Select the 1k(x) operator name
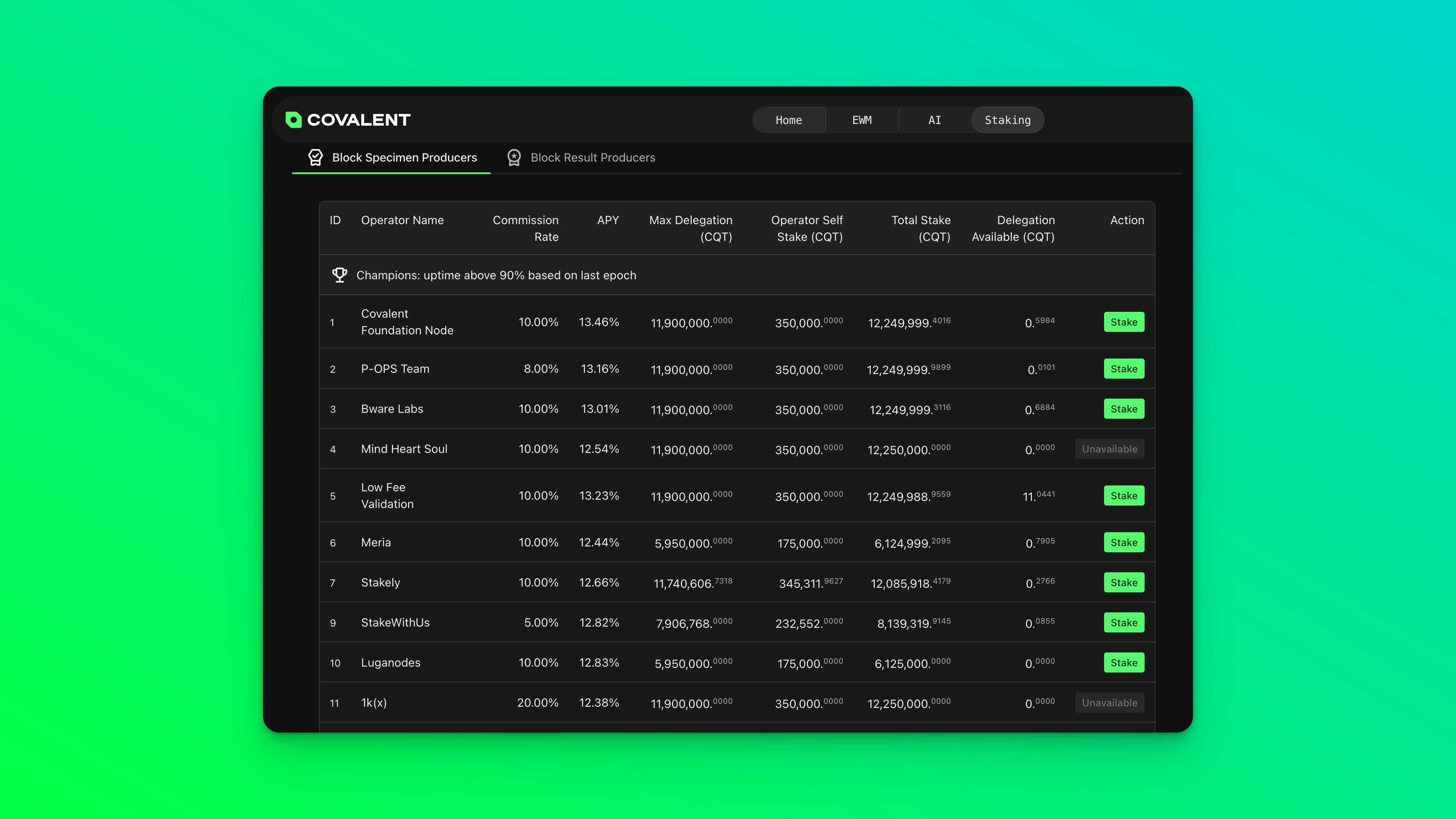 374,703
